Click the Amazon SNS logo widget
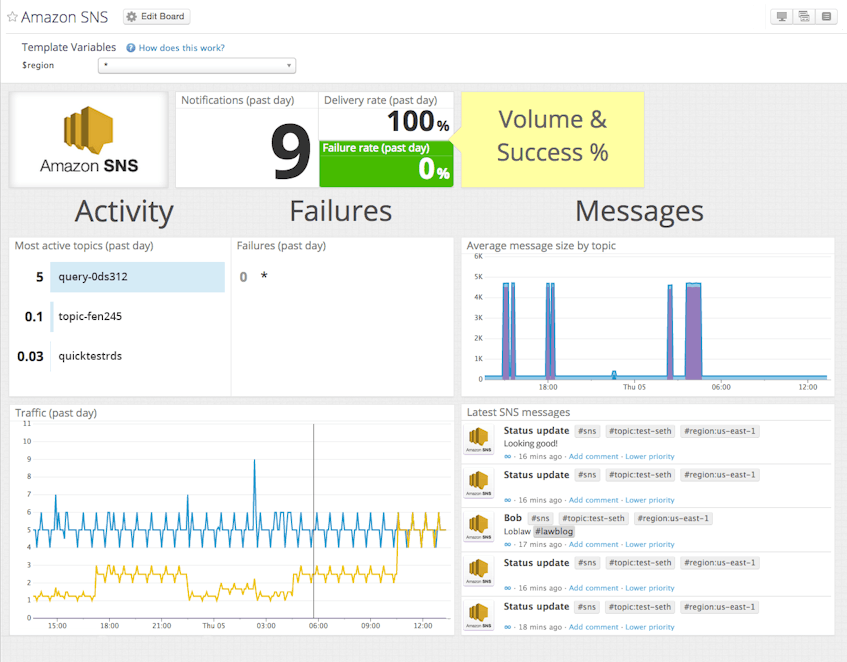The height and width of the screenshot is (662, 847). [x=89, y=140]
